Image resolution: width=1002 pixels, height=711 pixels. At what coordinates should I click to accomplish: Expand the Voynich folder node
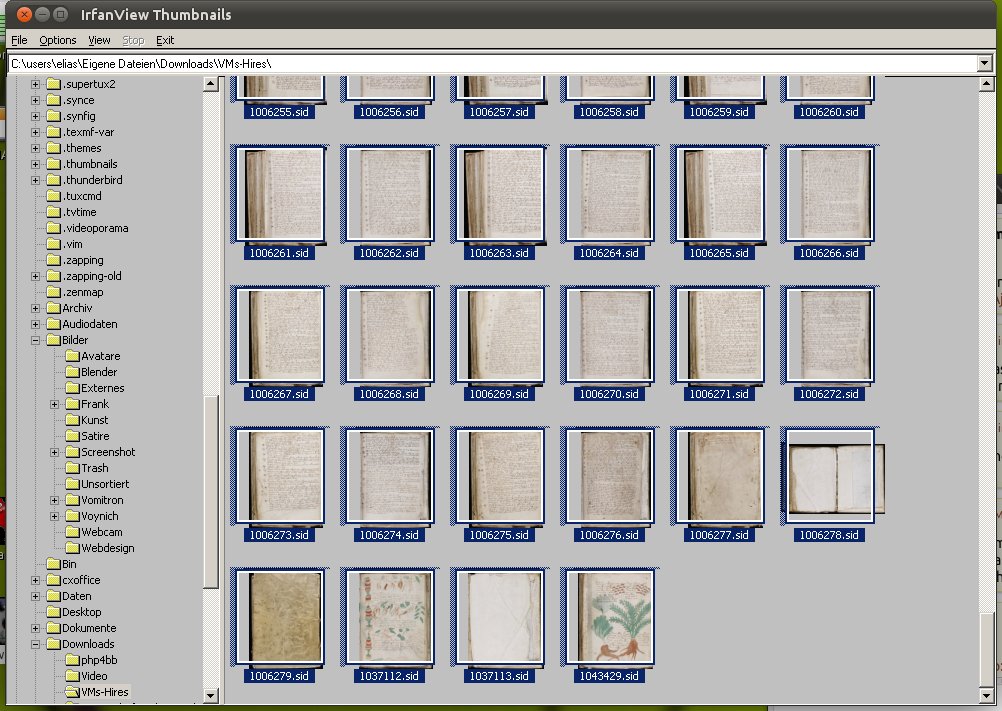(55, 516)
